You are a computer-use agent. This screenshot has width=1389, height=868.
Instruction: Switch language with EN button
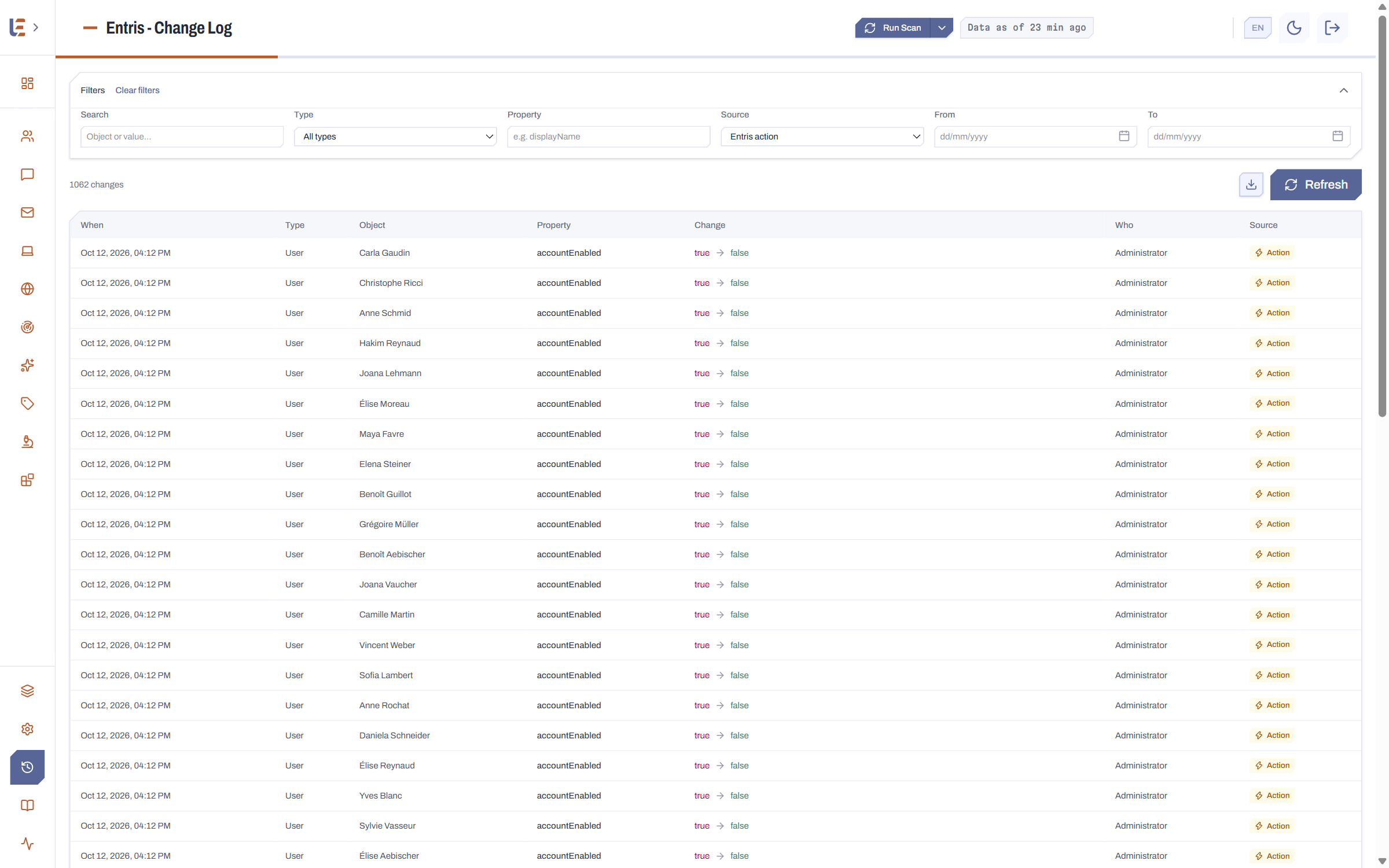click(1258, 28)
